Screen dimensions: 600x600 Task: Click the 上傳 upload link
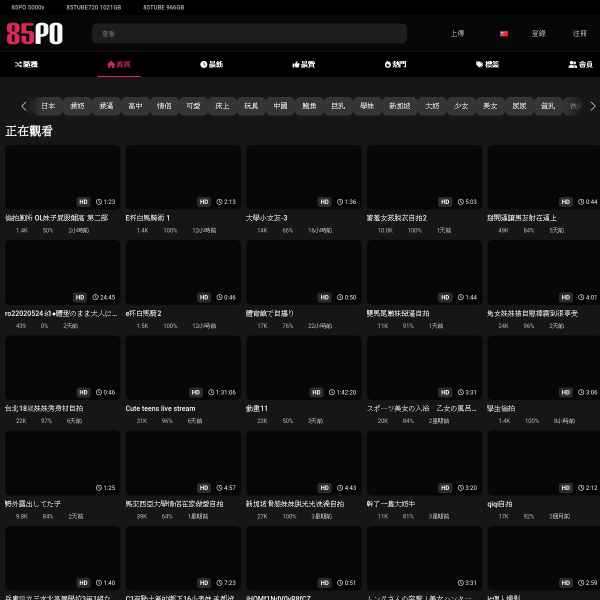[457, 34]
